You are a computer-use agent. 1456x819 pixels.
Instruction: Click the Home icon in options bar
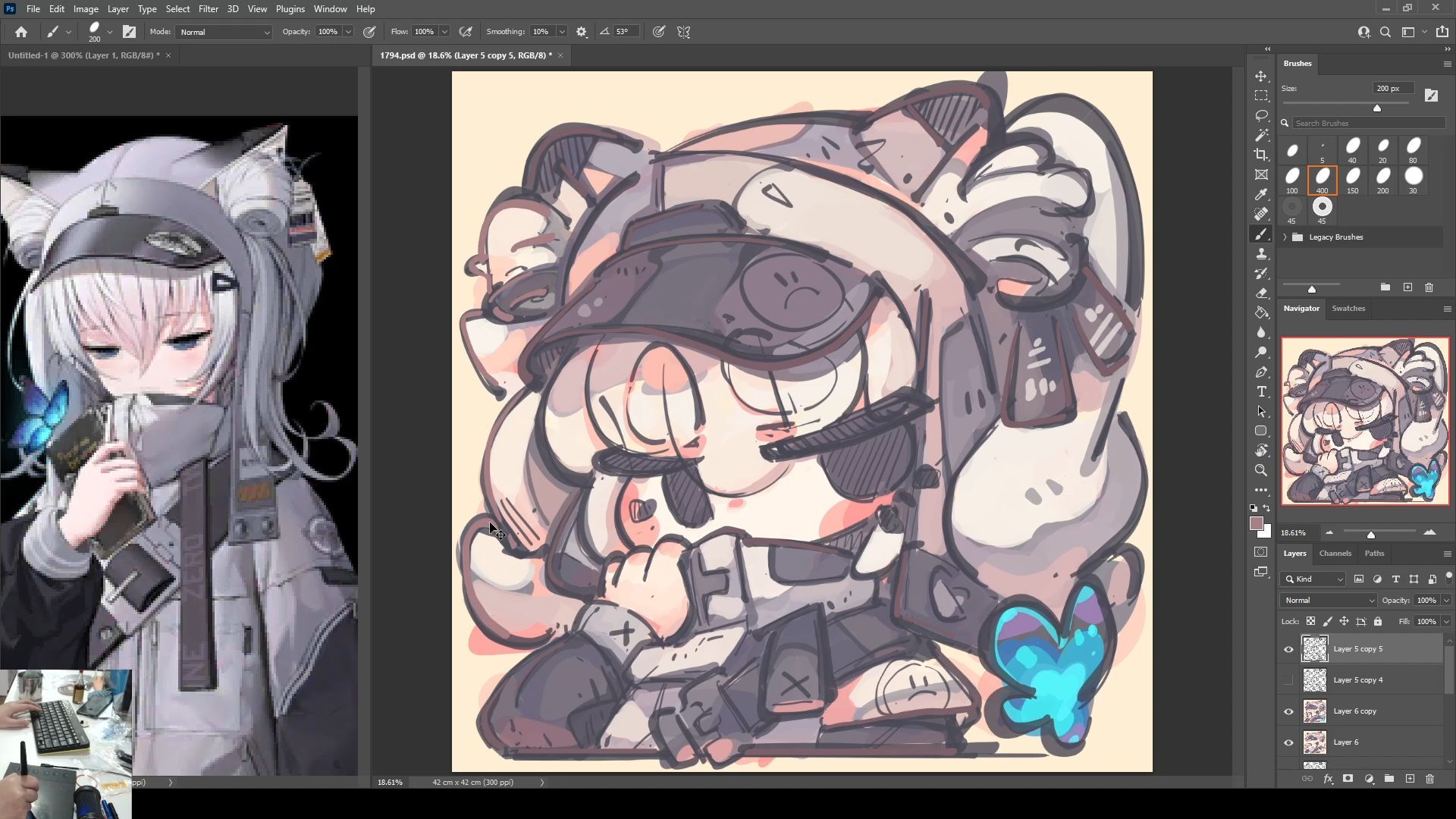coord(21,32)
